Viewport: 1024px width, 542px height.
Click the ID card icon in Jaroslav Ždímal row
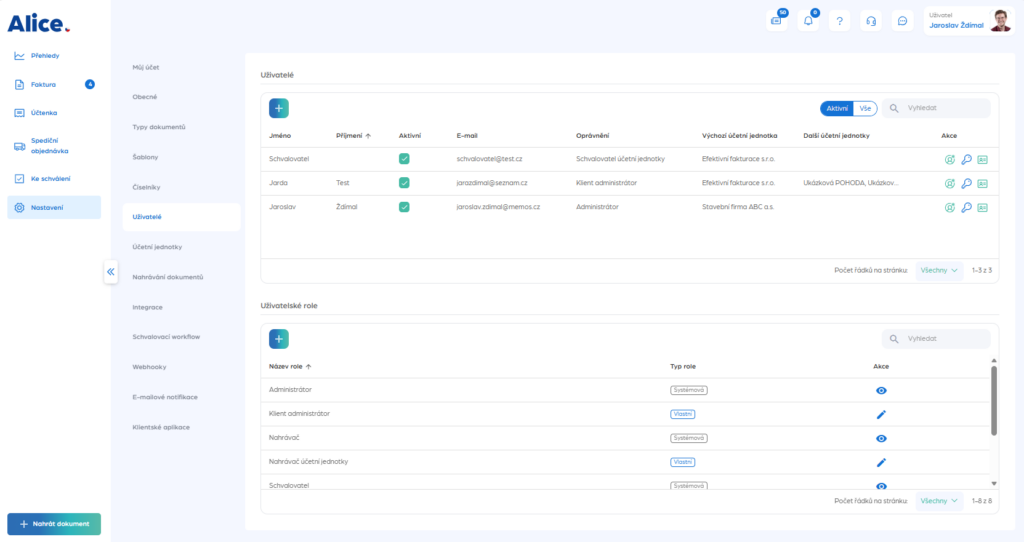[982, 208]
